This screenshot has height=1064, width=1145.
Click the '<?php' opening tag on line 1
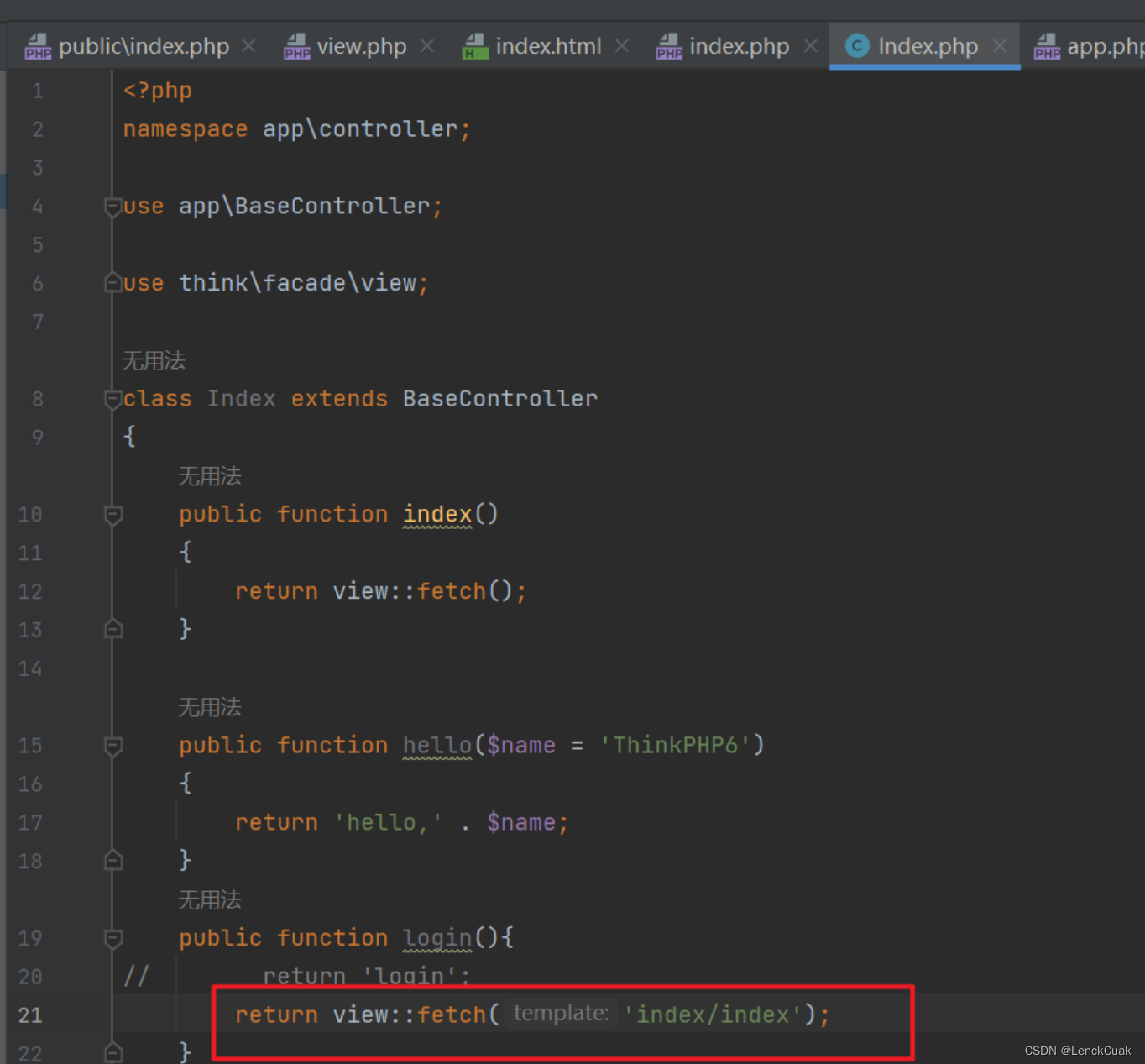click(158, 91)
